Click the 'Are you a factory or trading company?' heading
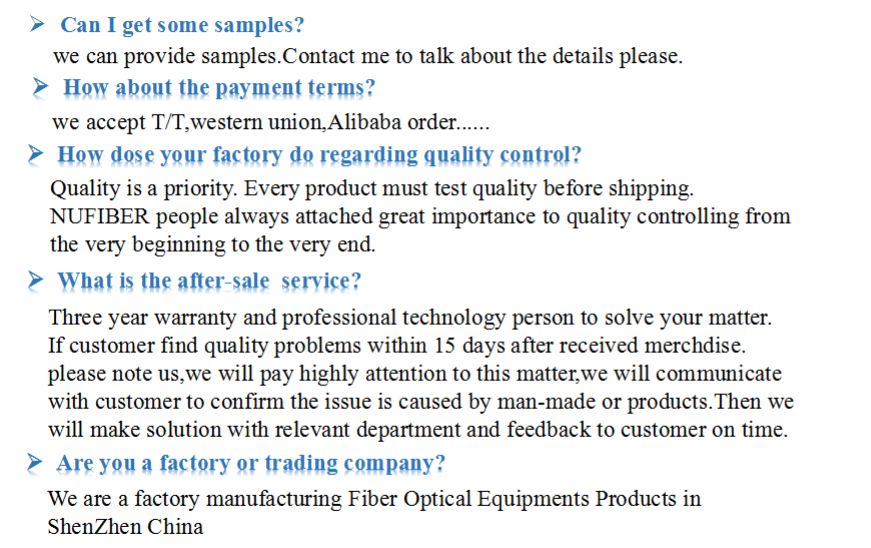871x548 pixels. pos(251,464)
